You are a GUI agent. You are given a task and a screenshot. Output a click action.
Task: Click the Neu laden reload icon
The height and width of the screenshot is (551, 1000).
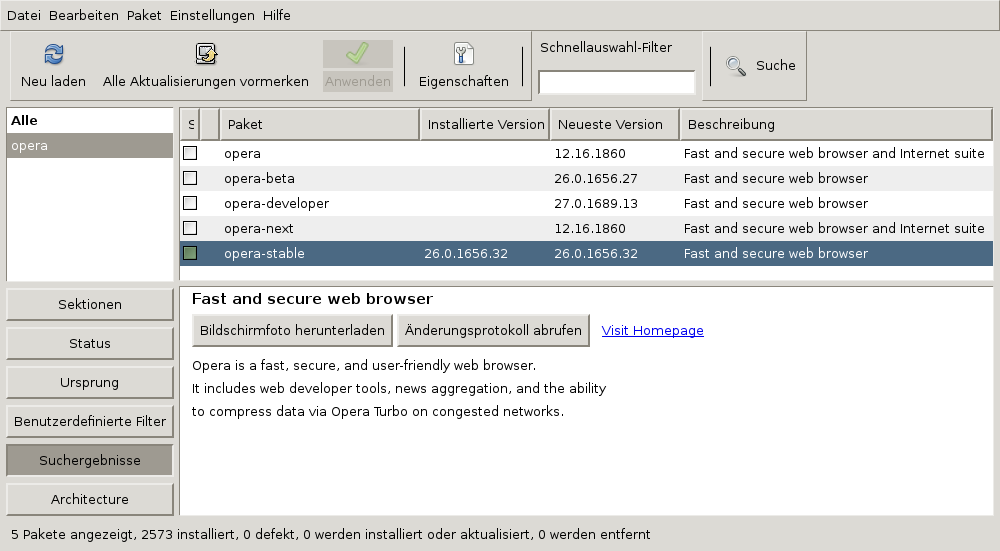54,54
